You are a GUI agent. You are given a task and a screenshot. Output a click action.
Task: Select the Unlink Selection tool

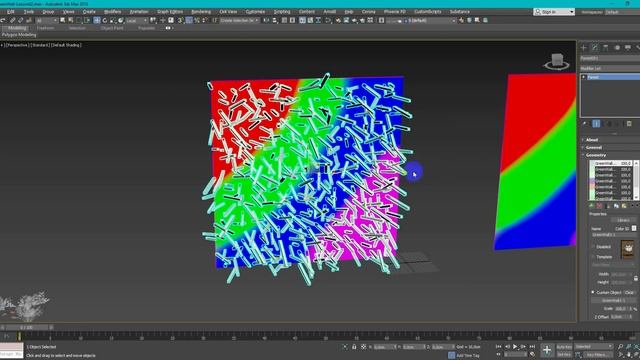point(20,20)
